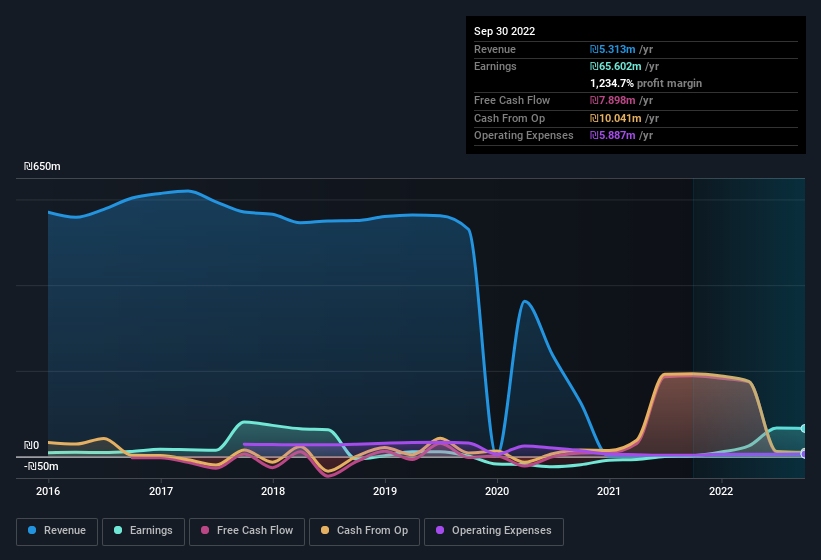Viewport: 821px width, 560px height.
Task: Click the ₪0 y-axis label
Action: pyautogui.click(x=31, y=445)
